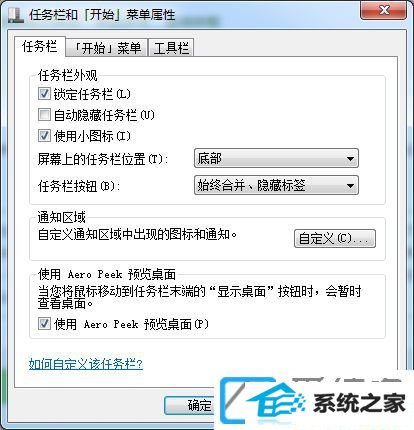Image resolution: width=414 pixels, height=430 pixels.
Task: Click the arrow of the 底部 combo box
Action: 350,159
